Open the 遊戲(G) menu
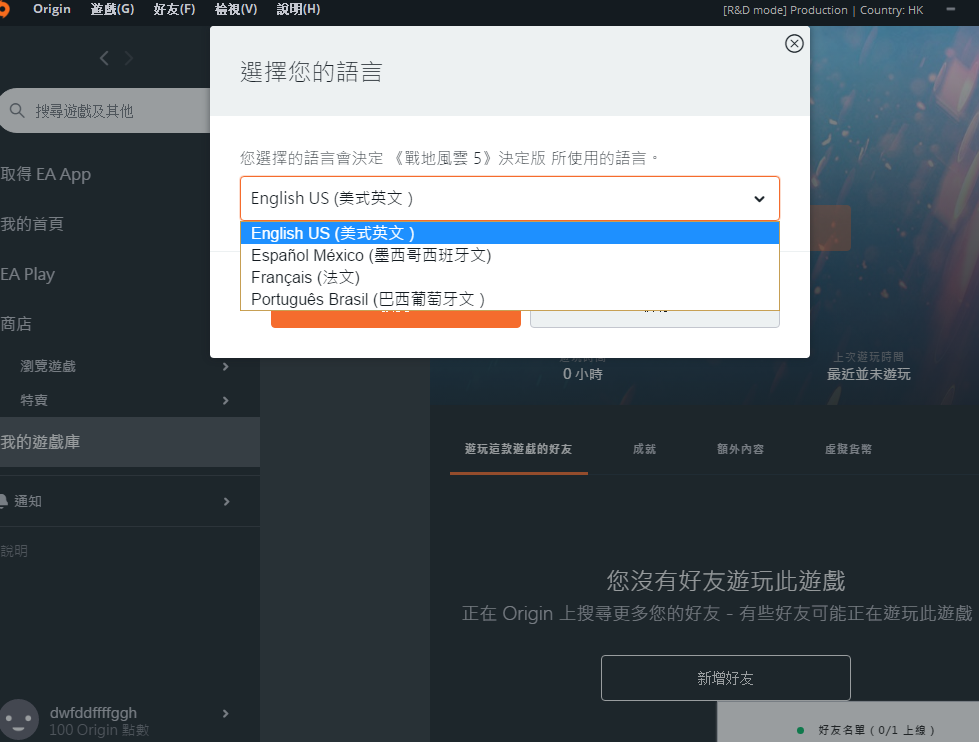The height and width of the screenshot is (742, 979). pos(112,10)
